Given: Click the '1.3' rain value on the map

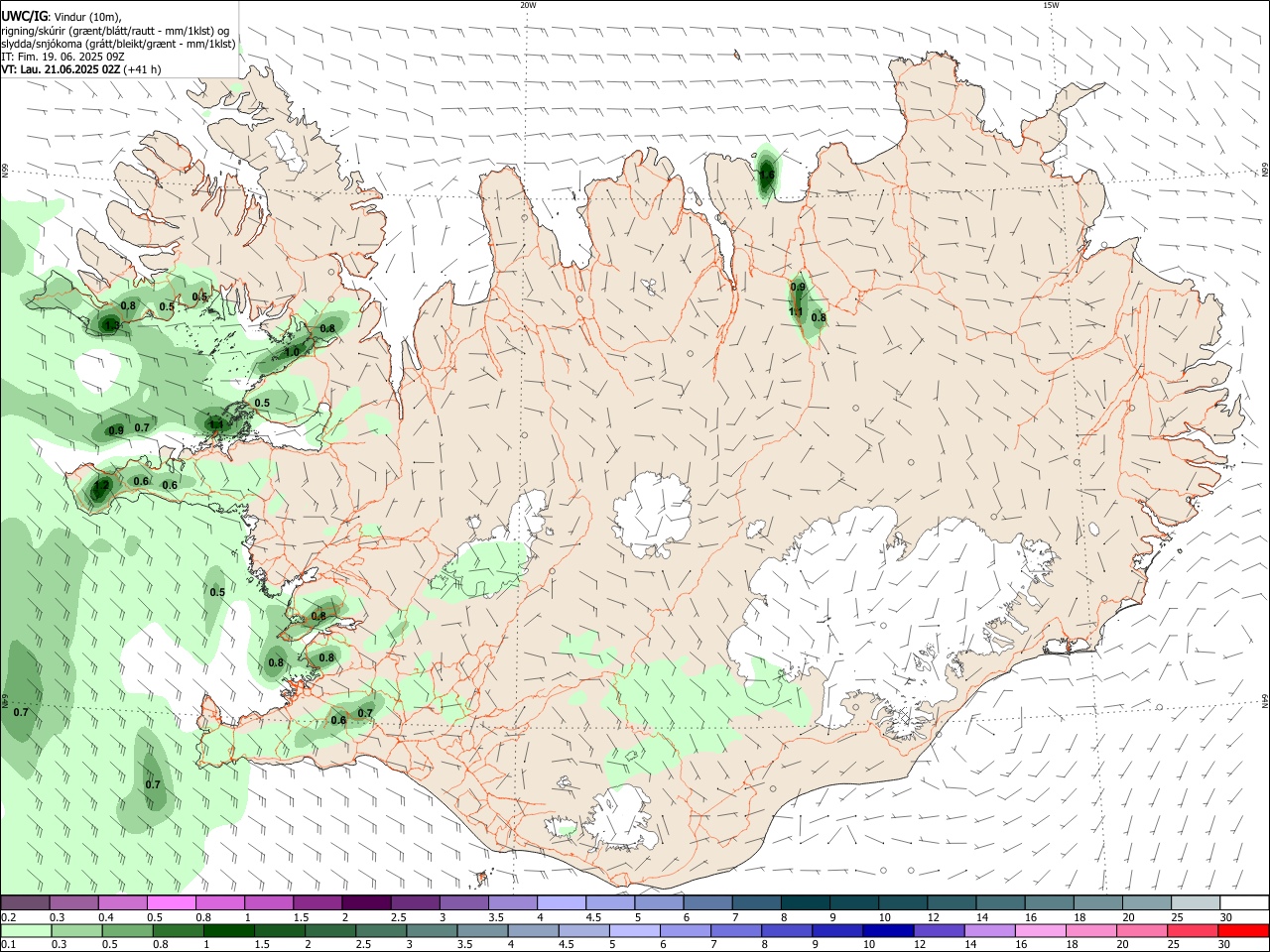Looking at the screenshot, I should [111, 324].
